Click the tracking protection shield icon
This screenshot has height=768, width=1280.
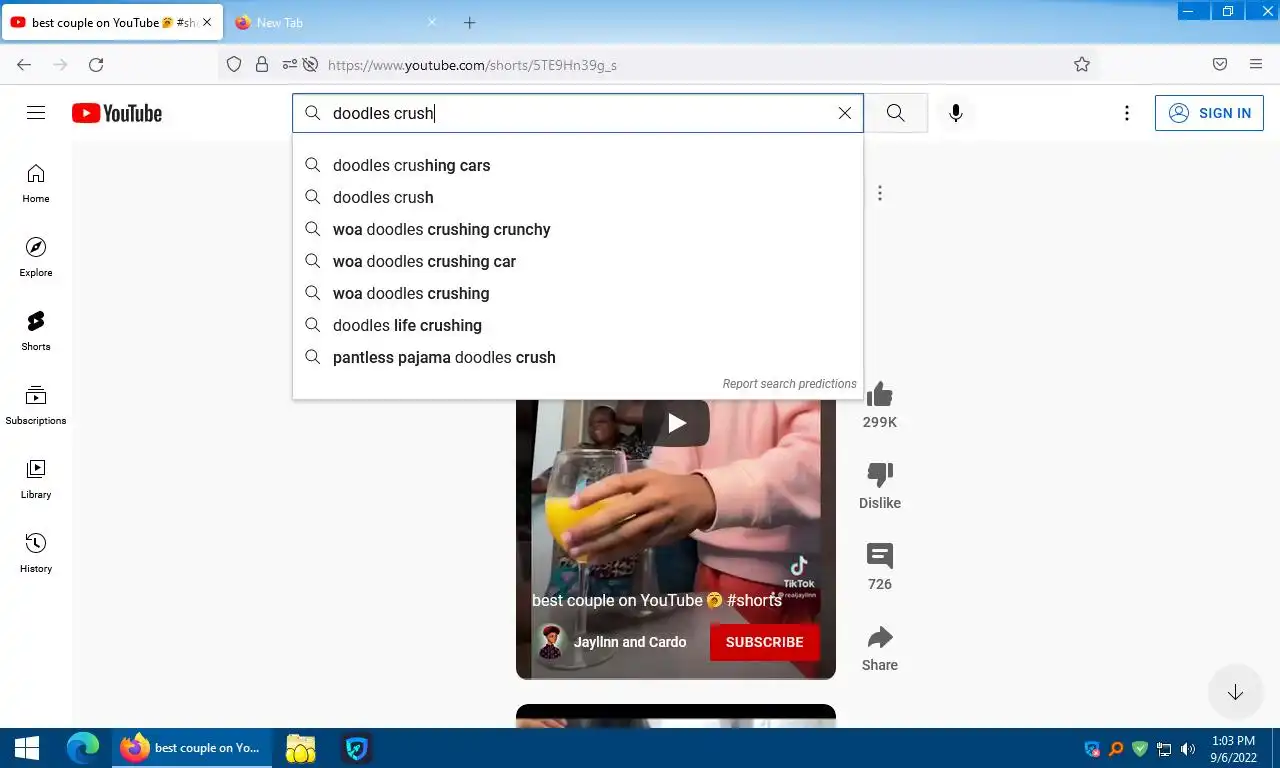(x=234, y=64)
